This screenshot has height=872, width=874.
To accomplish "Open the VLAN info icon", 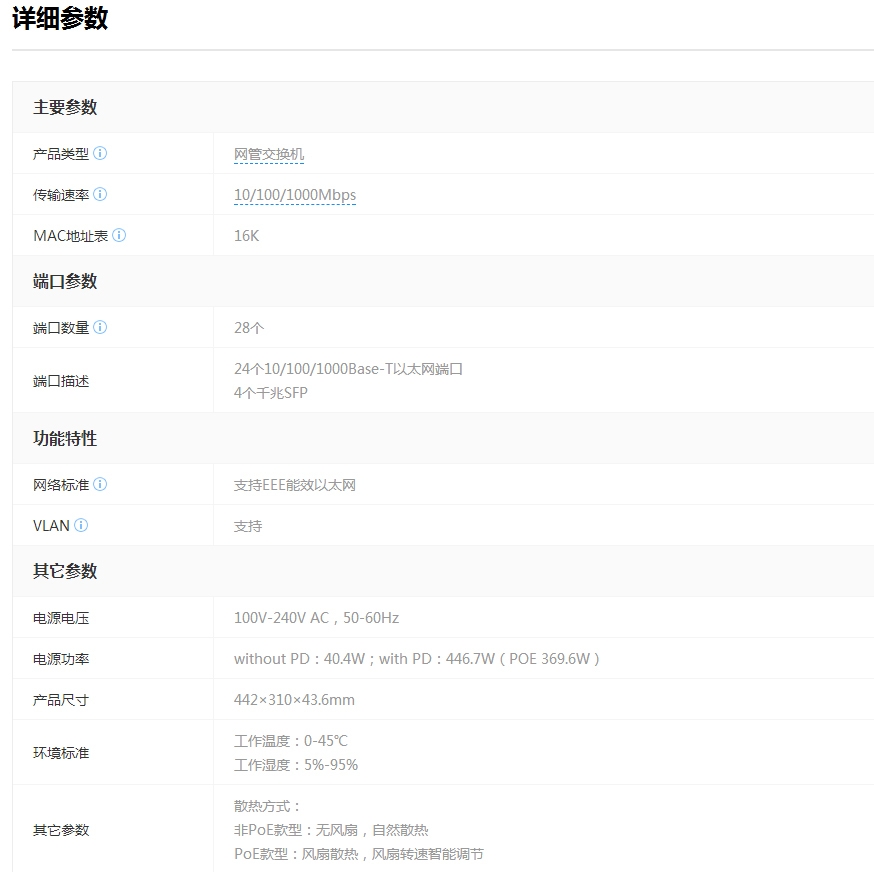I will tap(81, 526).
